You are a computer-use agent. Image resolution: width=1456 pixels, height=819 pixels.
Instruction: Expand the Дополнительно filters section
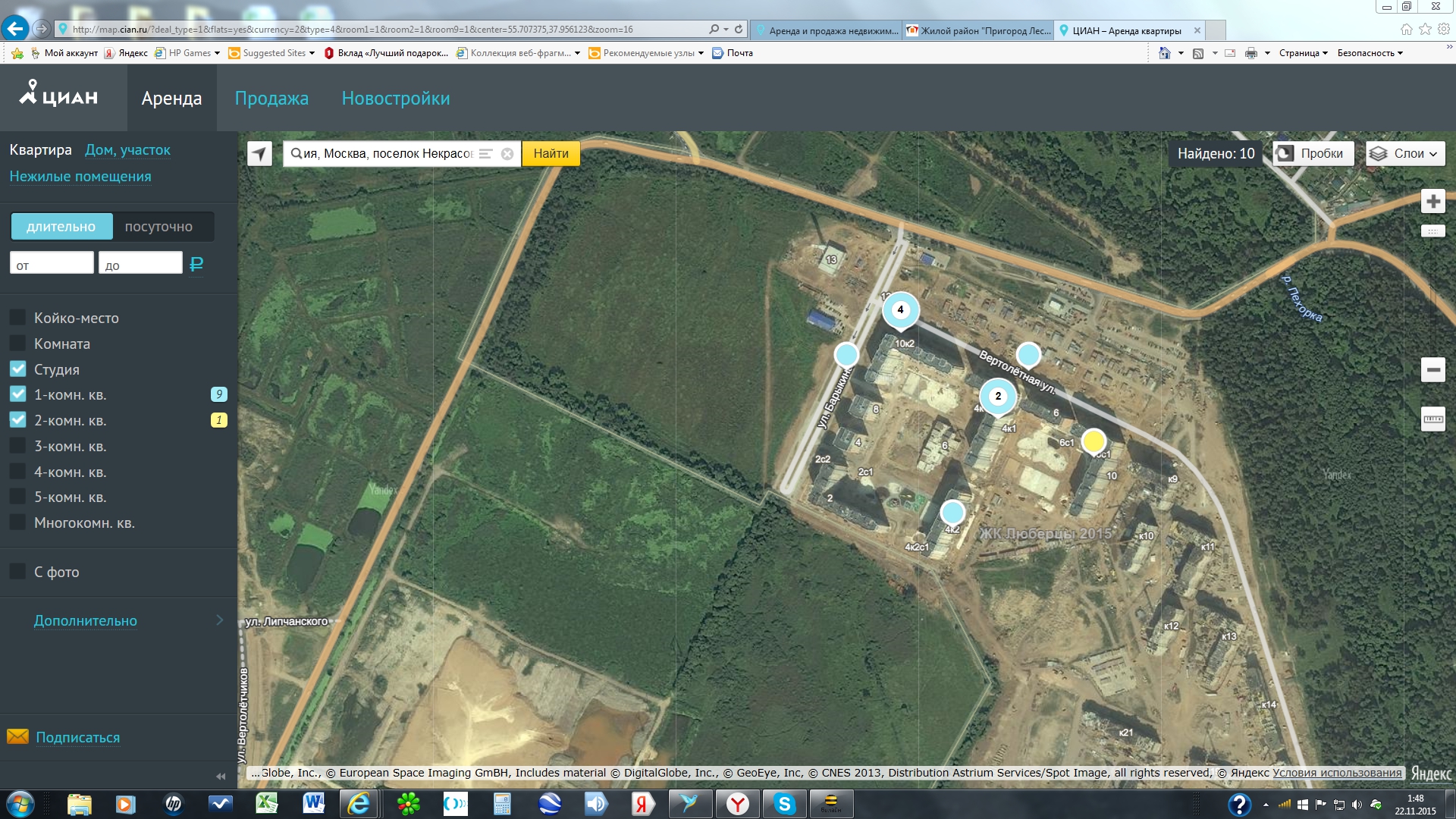[x=86, y=620]
